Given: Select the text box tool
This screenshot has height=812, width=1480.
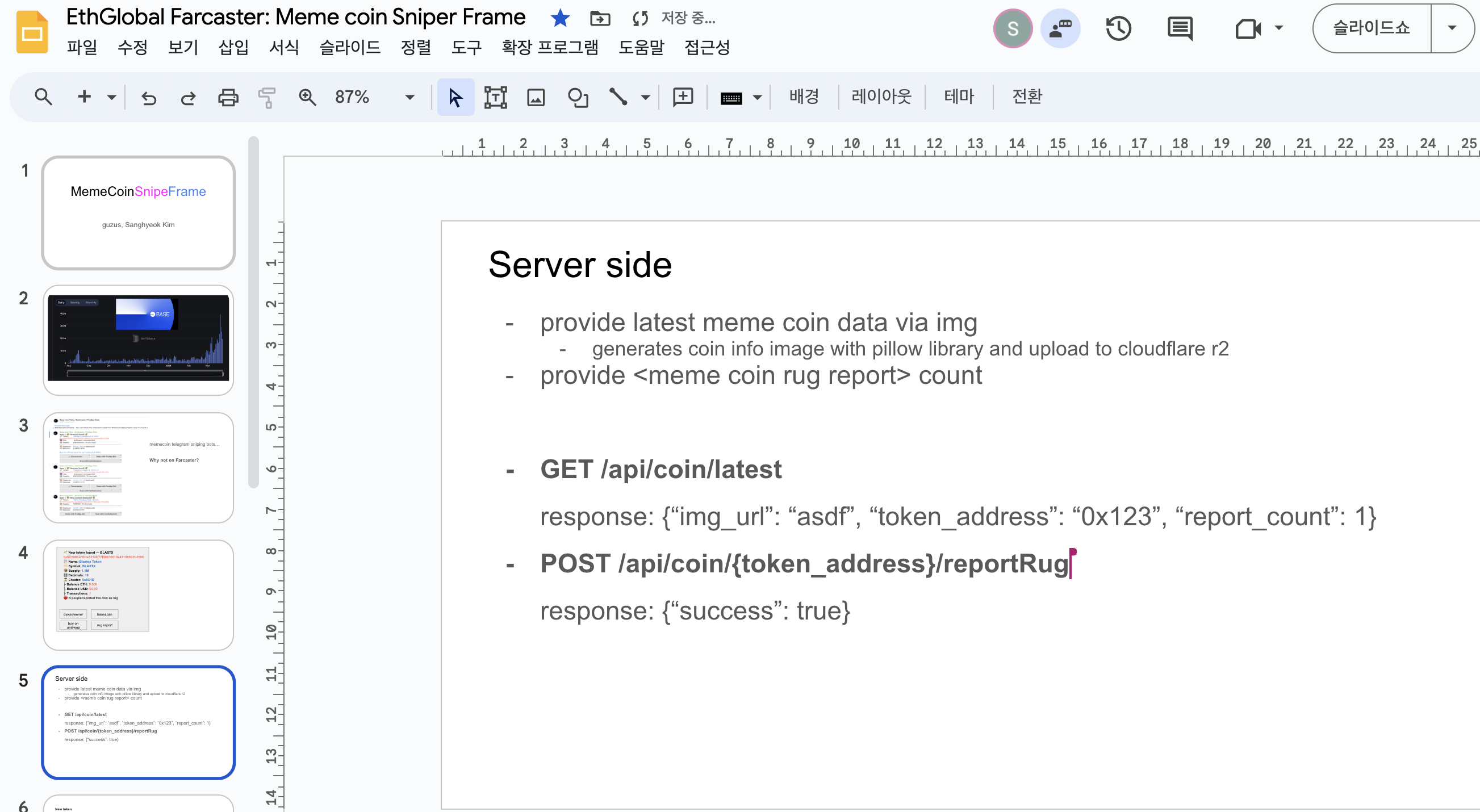Looking at the screenshot, I should click(x=495, y=97).
